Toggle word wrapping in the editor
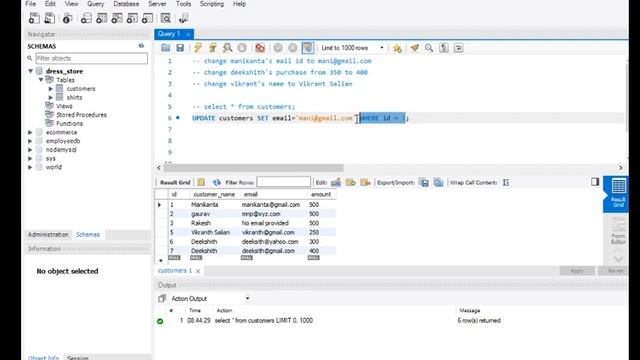640x360 pixels. 458,48
